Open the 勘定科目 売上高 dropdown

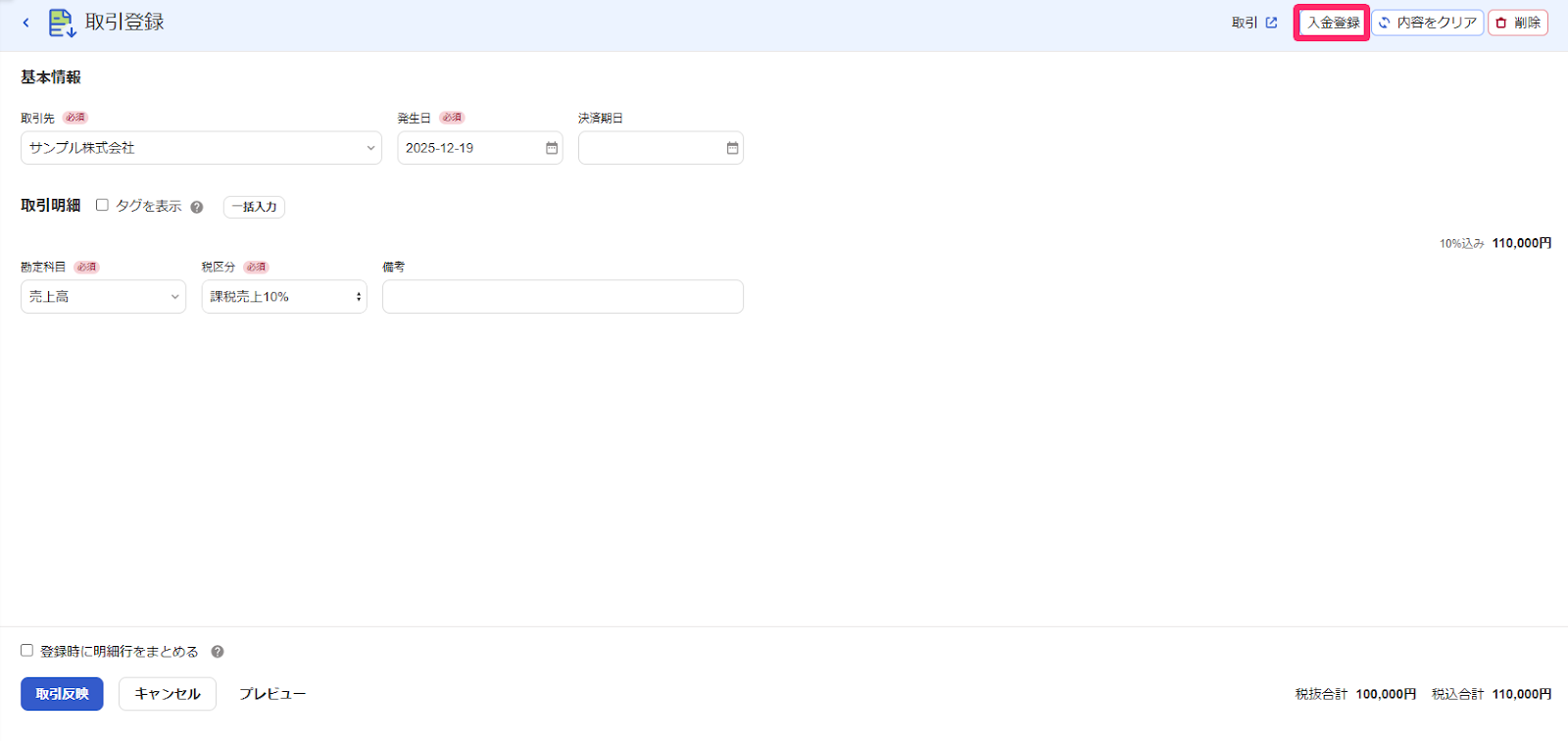click(x=103, y=297)
